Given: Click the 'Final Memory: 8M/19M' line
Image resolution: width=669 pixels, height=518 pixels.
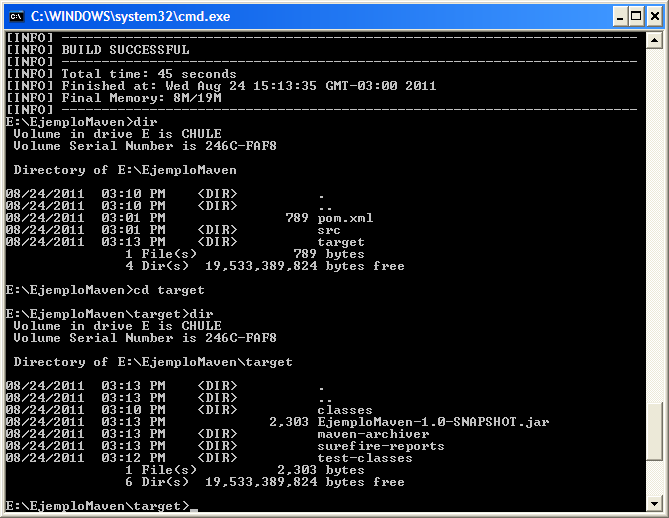Looking at the screenshot, I should pos(113,98).
